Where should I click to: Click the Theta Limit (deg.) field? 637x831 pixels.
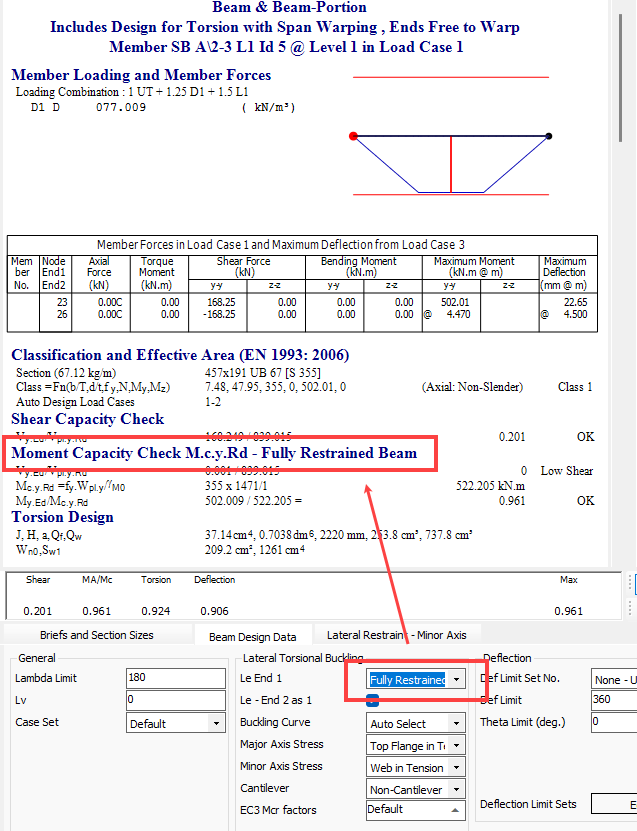613,721
